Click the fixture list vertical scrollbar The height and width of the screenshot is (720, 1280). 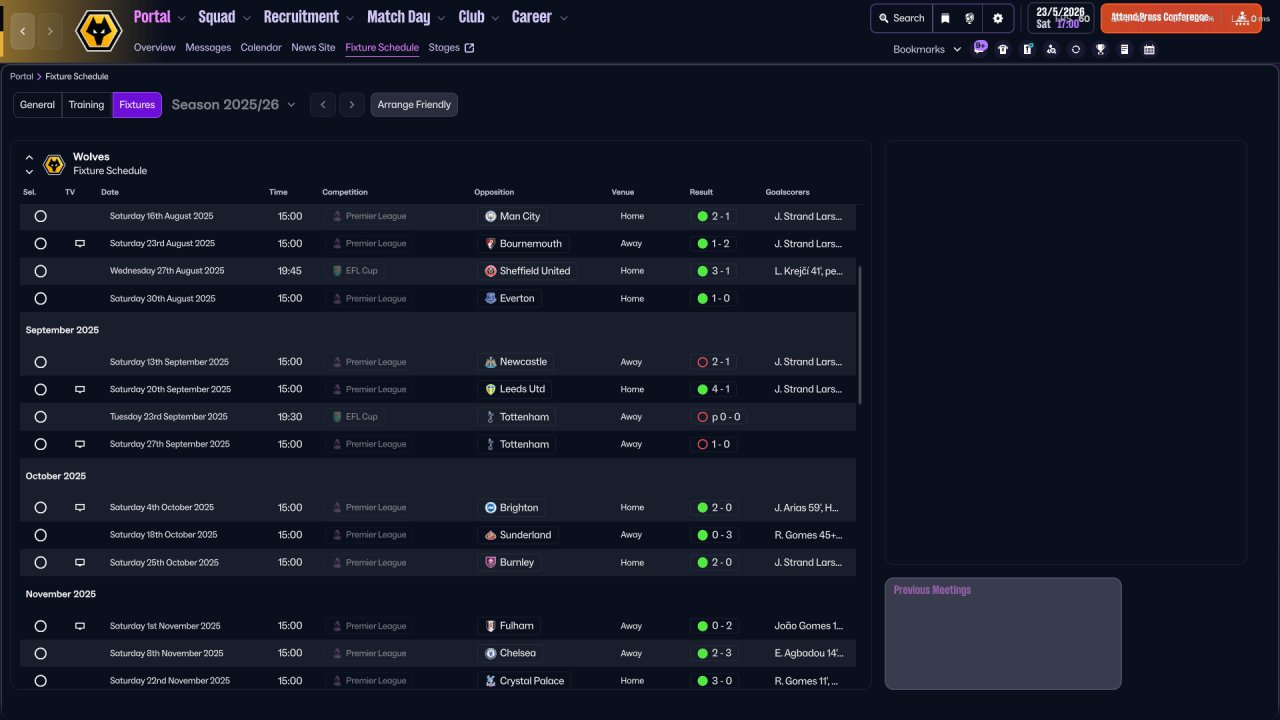click(860, 335)
